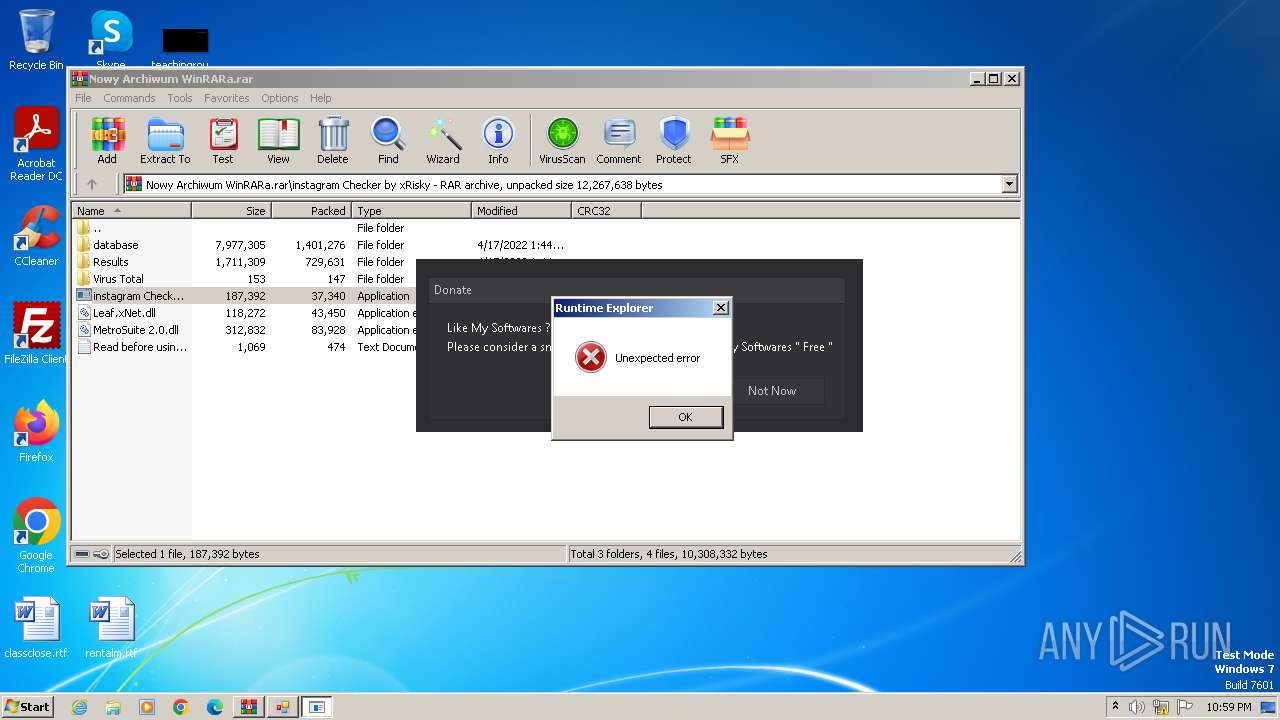Sort the file list by the Name column
Screen dimensions: 1280x720
pyautogui.click(x=132, y=211)
